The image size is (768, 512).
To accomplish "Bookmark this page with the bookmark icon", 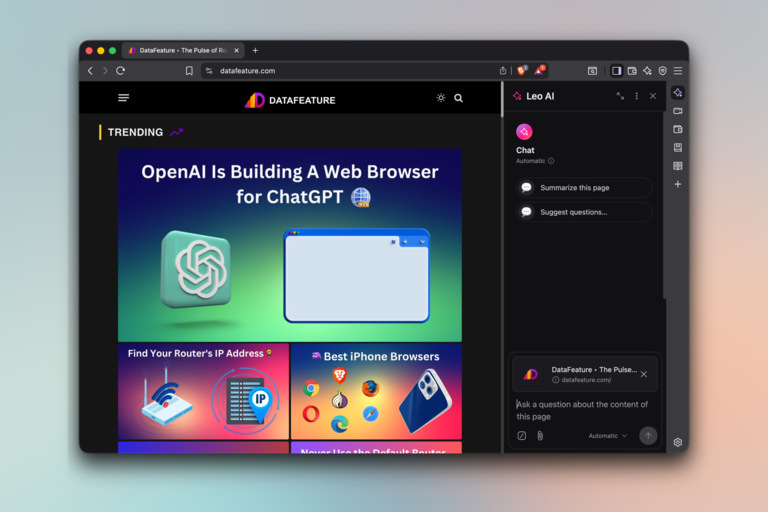I will click(x=189, y=71).
